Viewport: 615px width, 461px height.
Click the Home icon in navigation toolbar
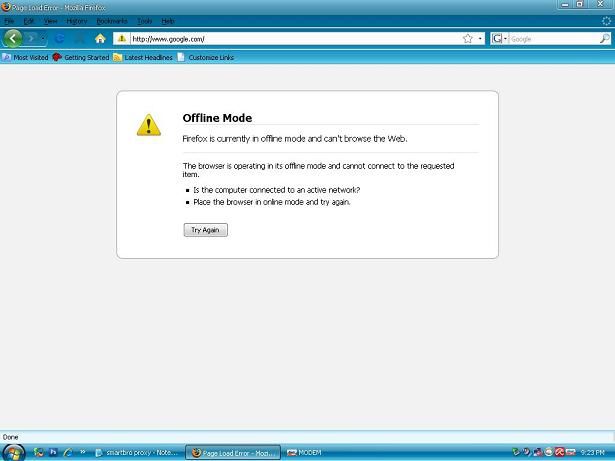tap(100, 38)
